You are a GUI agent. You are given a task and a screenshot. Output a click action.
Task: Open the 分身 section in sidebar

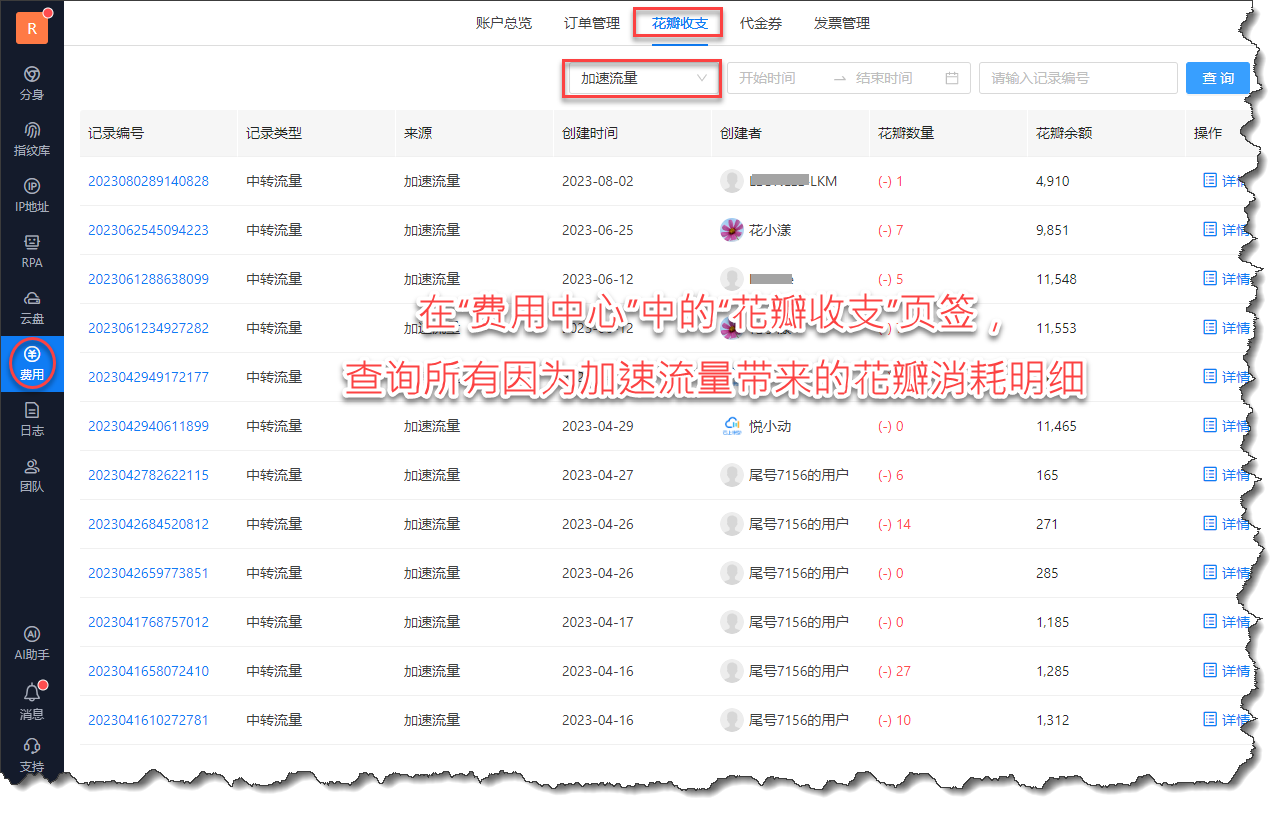(32, 84)
